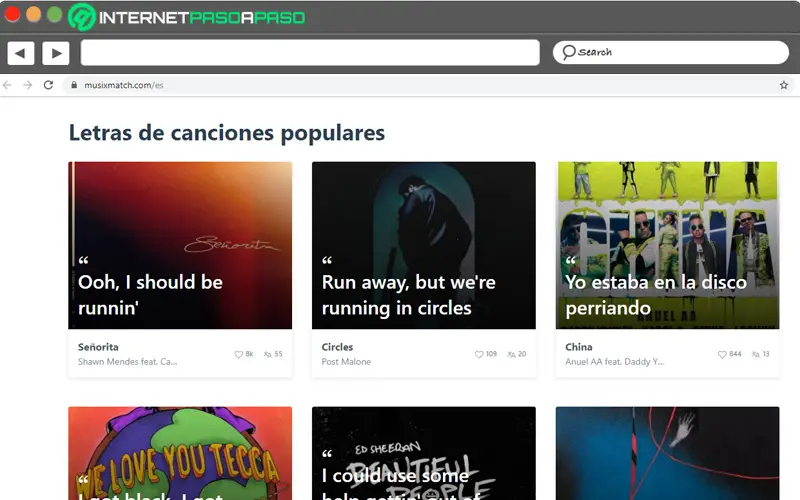
Task: Click the Post Malone artist name
Action: pos(346,362)
